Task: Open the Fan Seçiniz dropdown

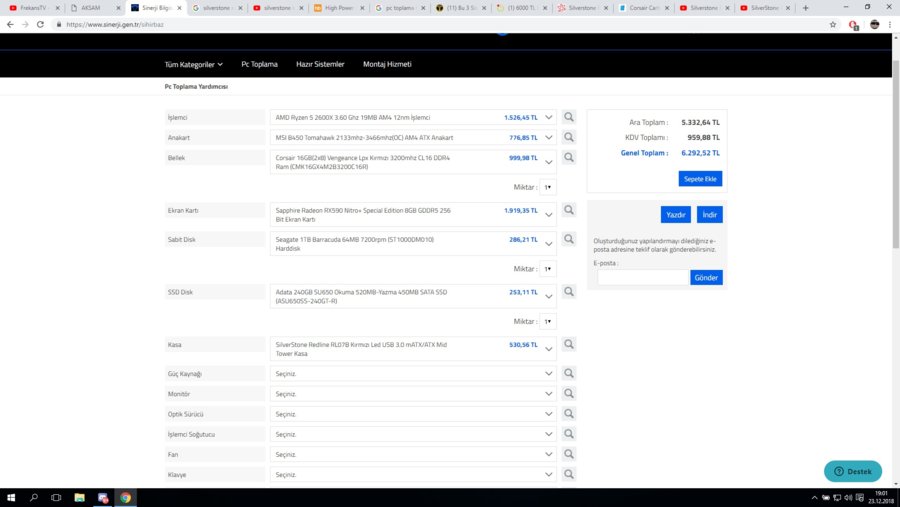Action: pyautogui.click(x=413, y=454)
